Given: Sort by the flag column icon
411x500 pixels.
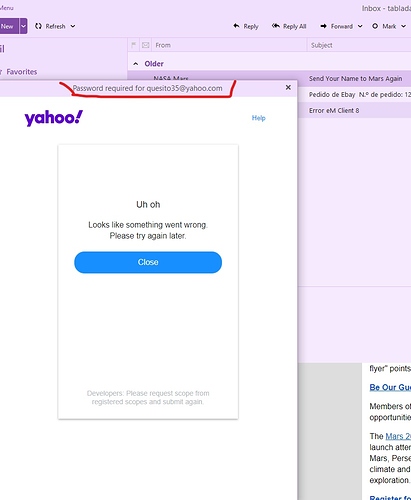Looking at the screenshot, I should [134, 45].
